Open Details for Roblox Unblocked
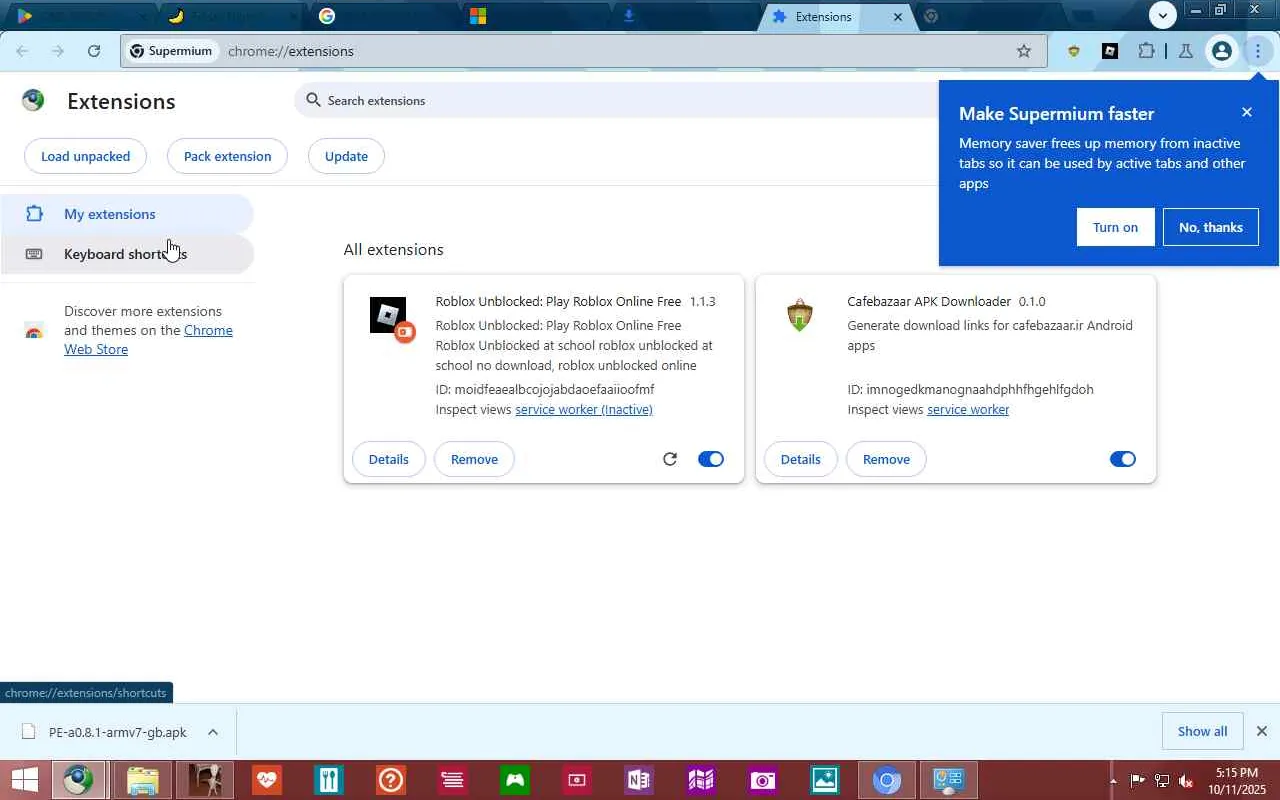Image resolution: width=1280 pixels, height=800 pixels. (x=388, y=459)
